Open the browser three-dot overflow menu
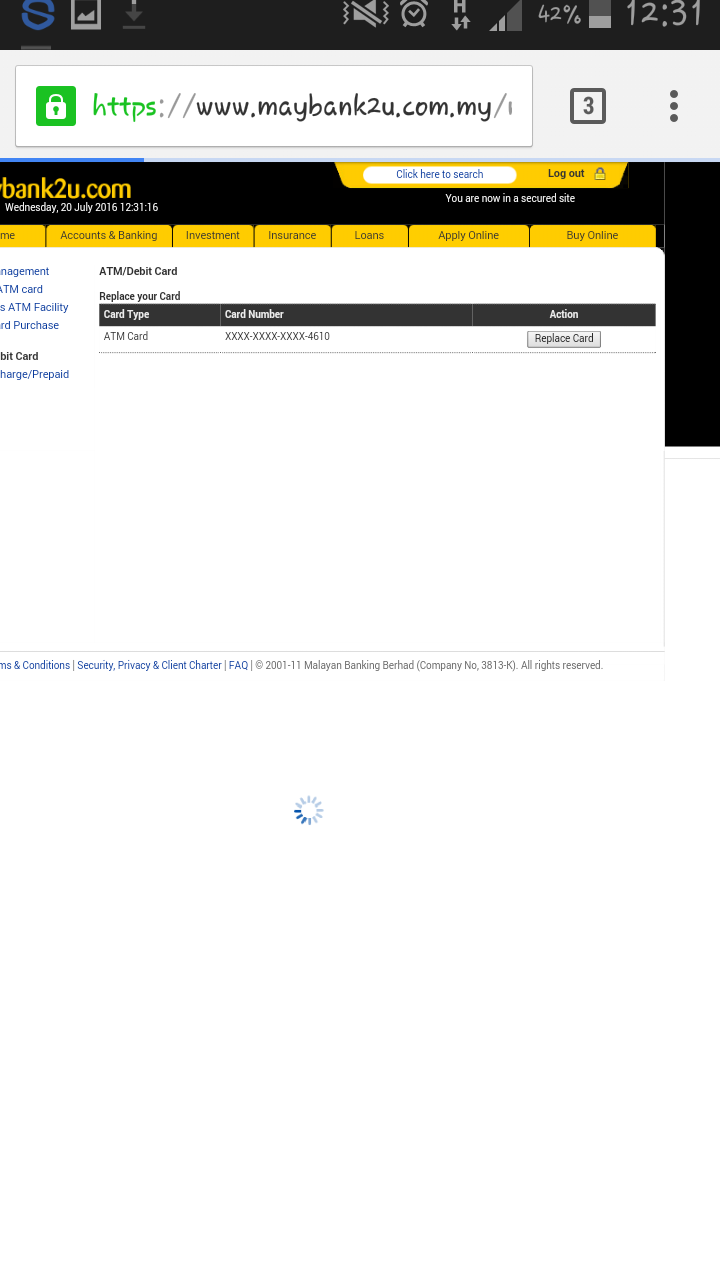This screenshot has height=1280, width=720. click(x=674, y=106)
